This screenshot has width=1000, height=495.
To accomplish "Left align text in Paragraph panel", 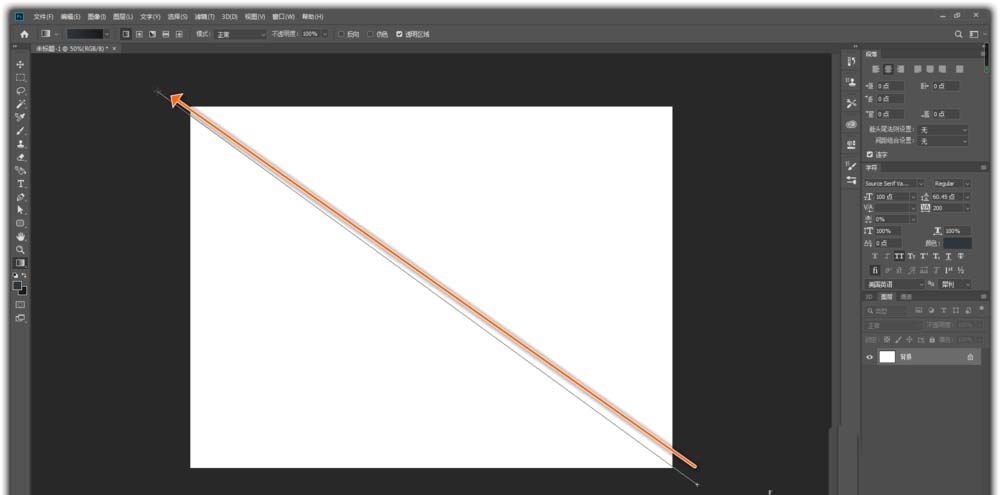I will [x=876, y=69].
